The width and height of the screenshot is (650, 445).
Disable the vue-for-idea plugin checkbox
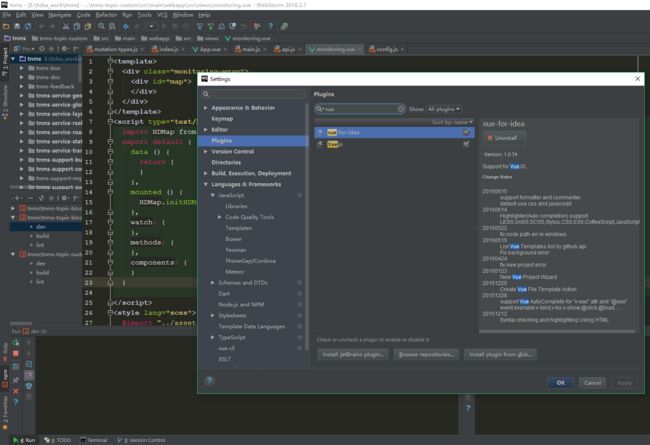pos(466,132)
